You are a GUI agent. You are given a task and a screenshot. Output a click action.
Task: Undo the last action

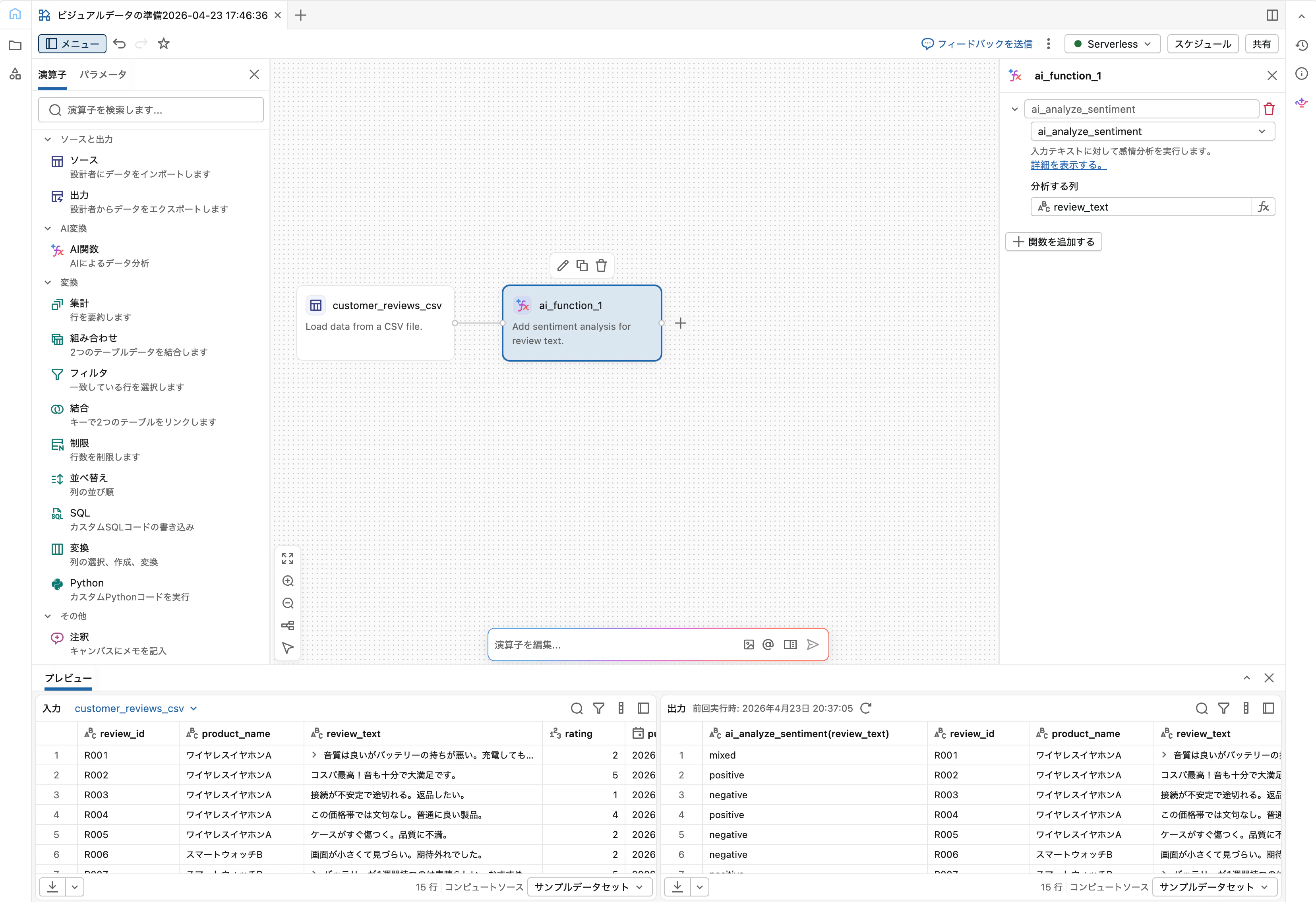pos(119,44)
